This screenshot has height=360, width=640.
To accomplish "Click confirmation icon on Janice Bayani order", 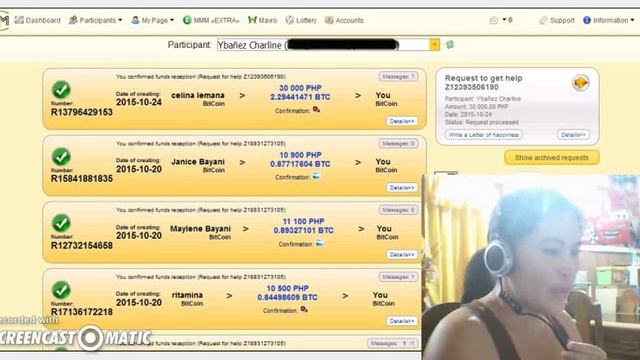I will pos(316,176).
